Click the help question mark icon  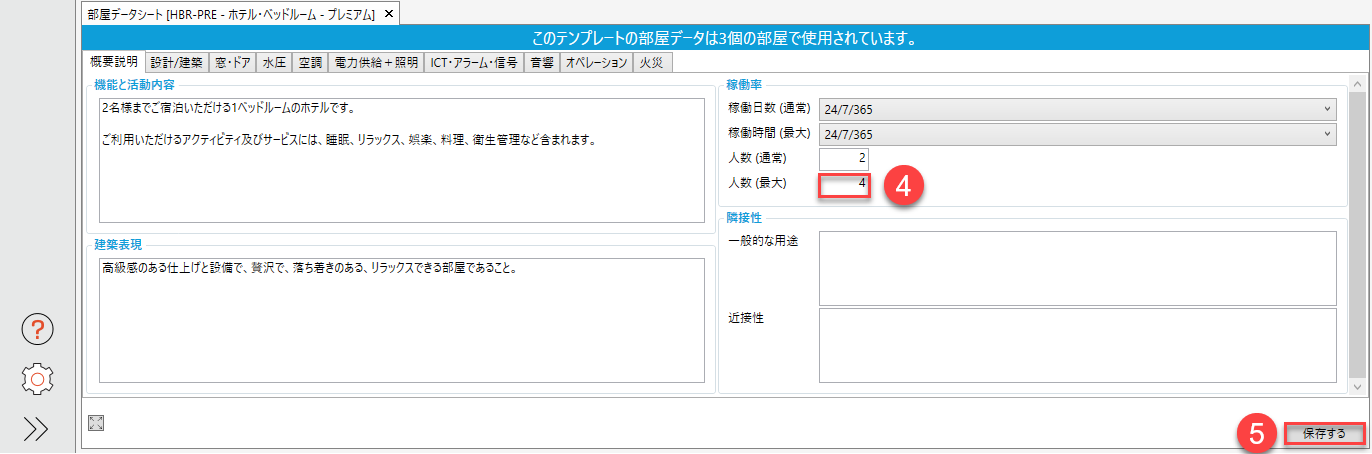pos(37,329)
